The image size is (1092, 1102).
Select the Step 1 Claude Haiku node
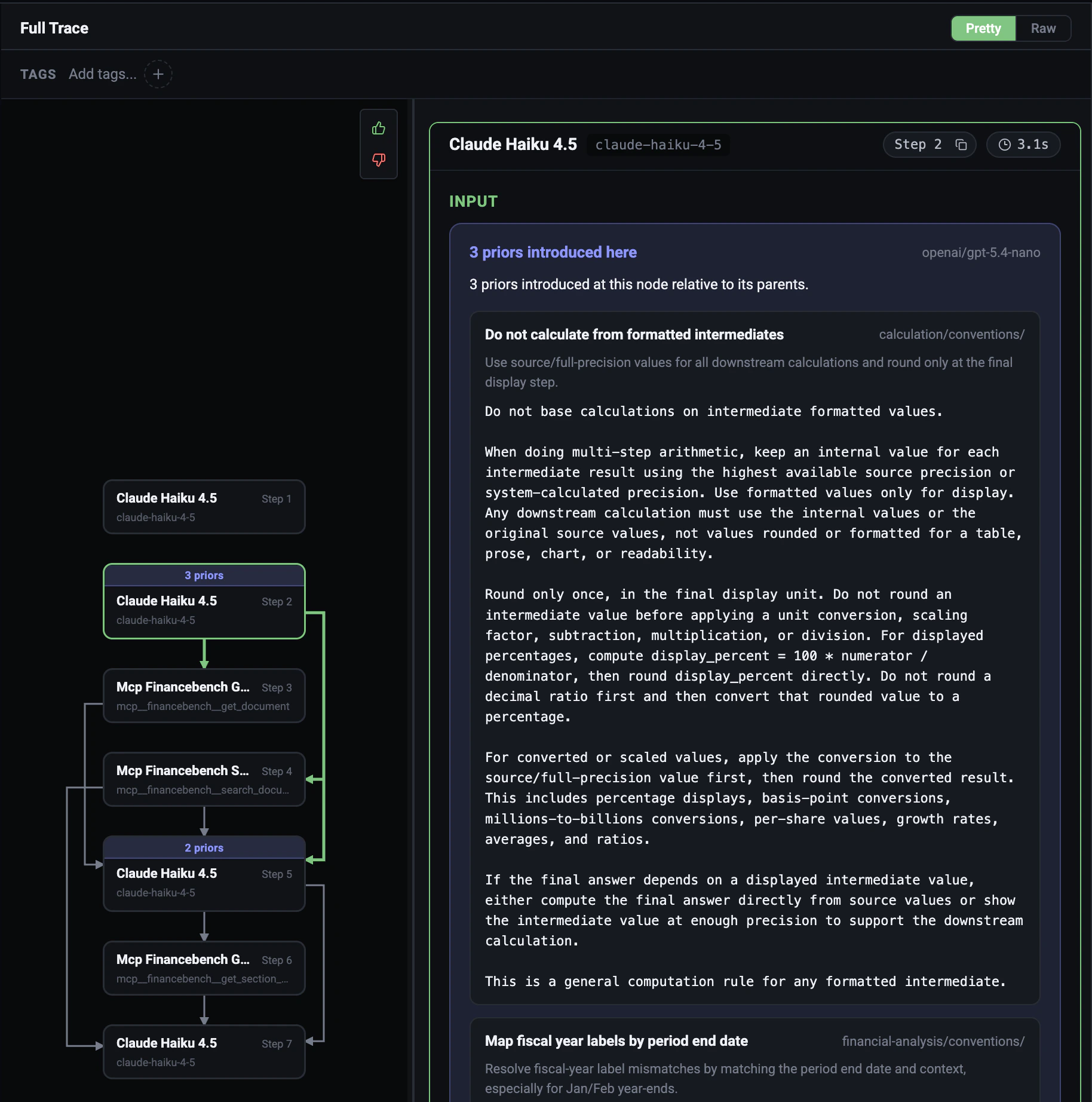pyautogui.click(x=204, y=507)
